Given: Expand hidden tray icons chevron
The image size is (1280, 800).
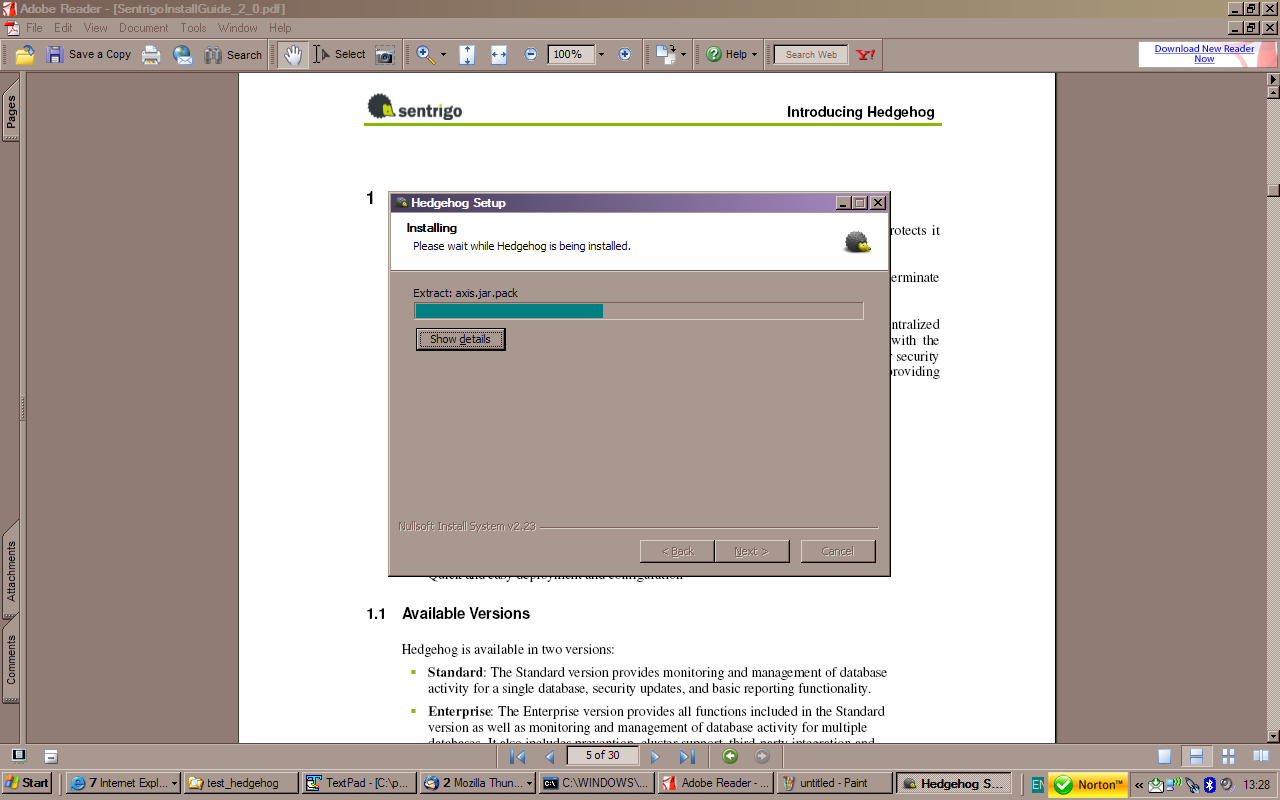Looking at the screenshot, I should point(1138,785).
